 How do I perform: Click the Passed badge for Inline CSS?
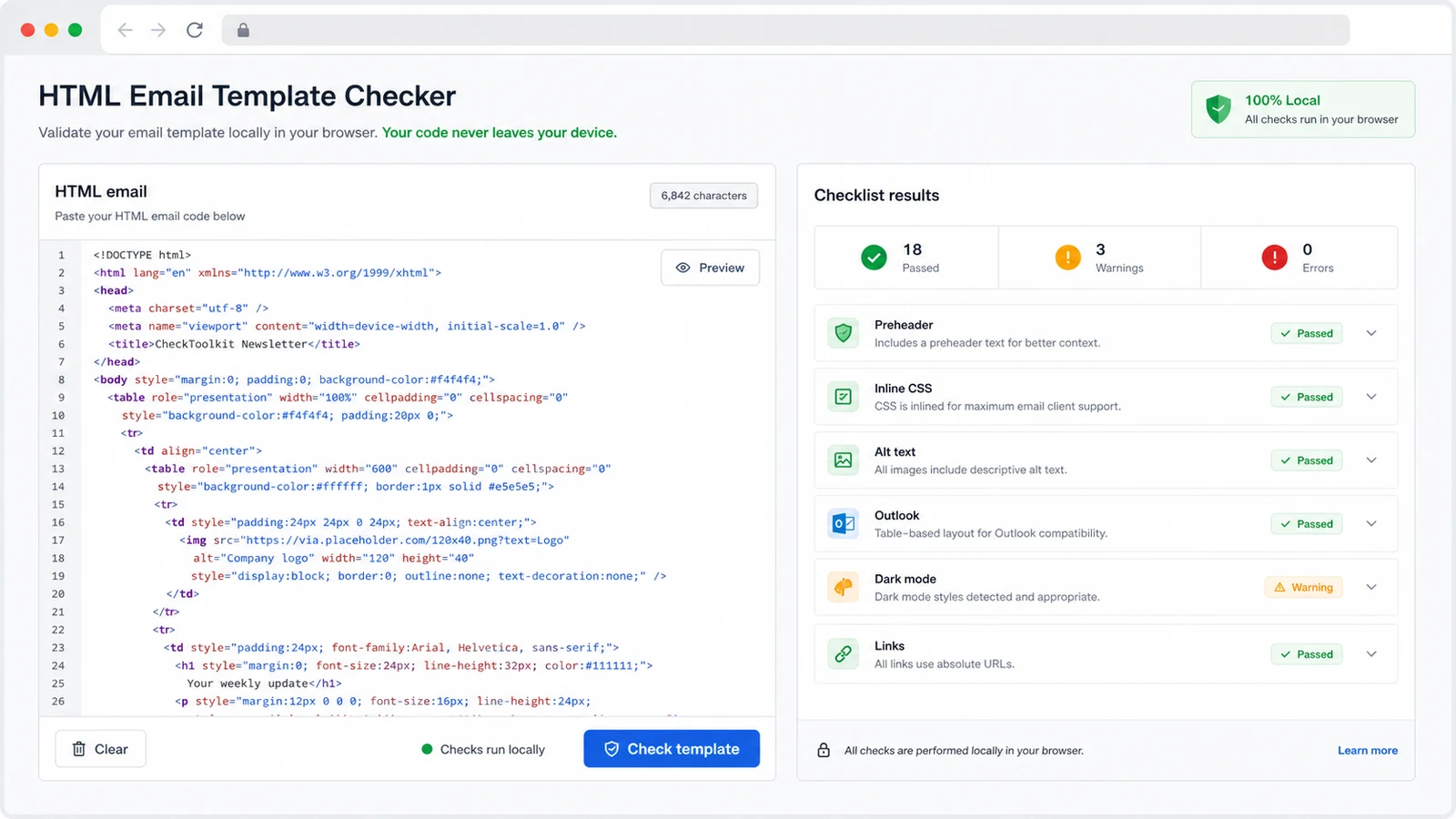tap(1307, 397)
